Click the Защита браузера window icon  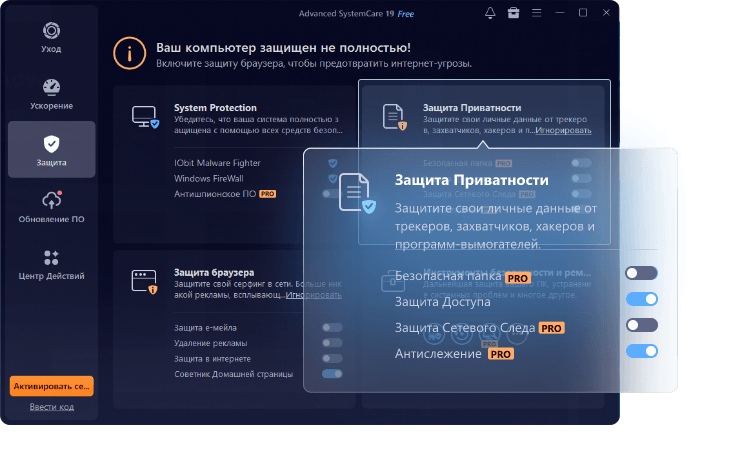(x=145, y=282)
